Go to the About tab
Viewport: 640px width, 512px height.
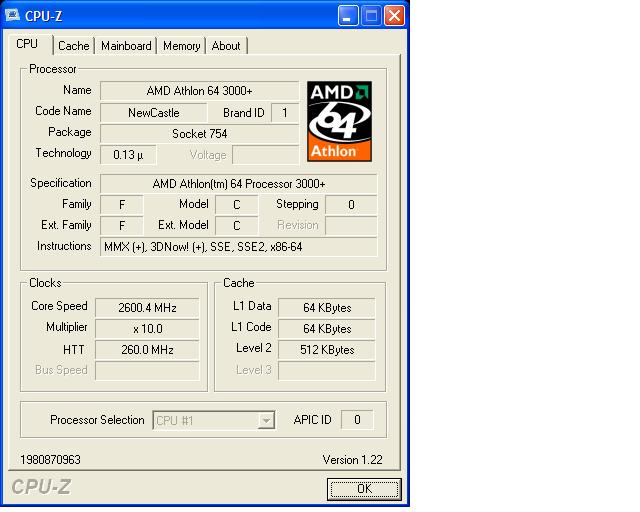pos(226,46)
